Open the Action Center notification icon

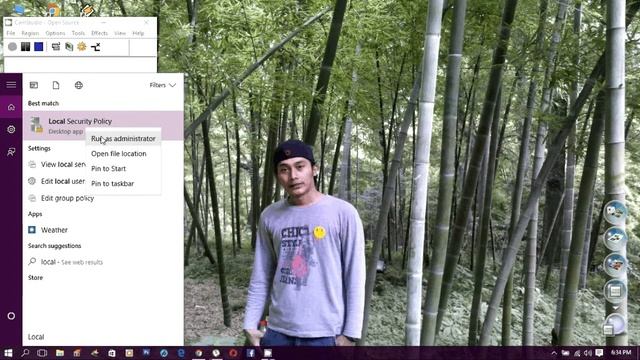pos(599,353)
